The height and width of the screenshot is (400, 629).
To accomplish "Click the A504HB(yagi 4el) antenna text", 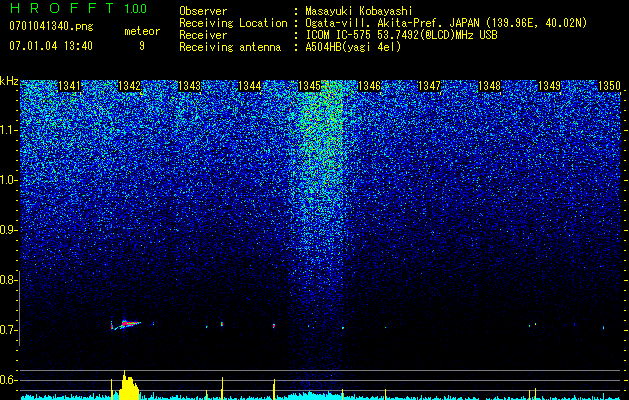I will [x=353, y=47].
